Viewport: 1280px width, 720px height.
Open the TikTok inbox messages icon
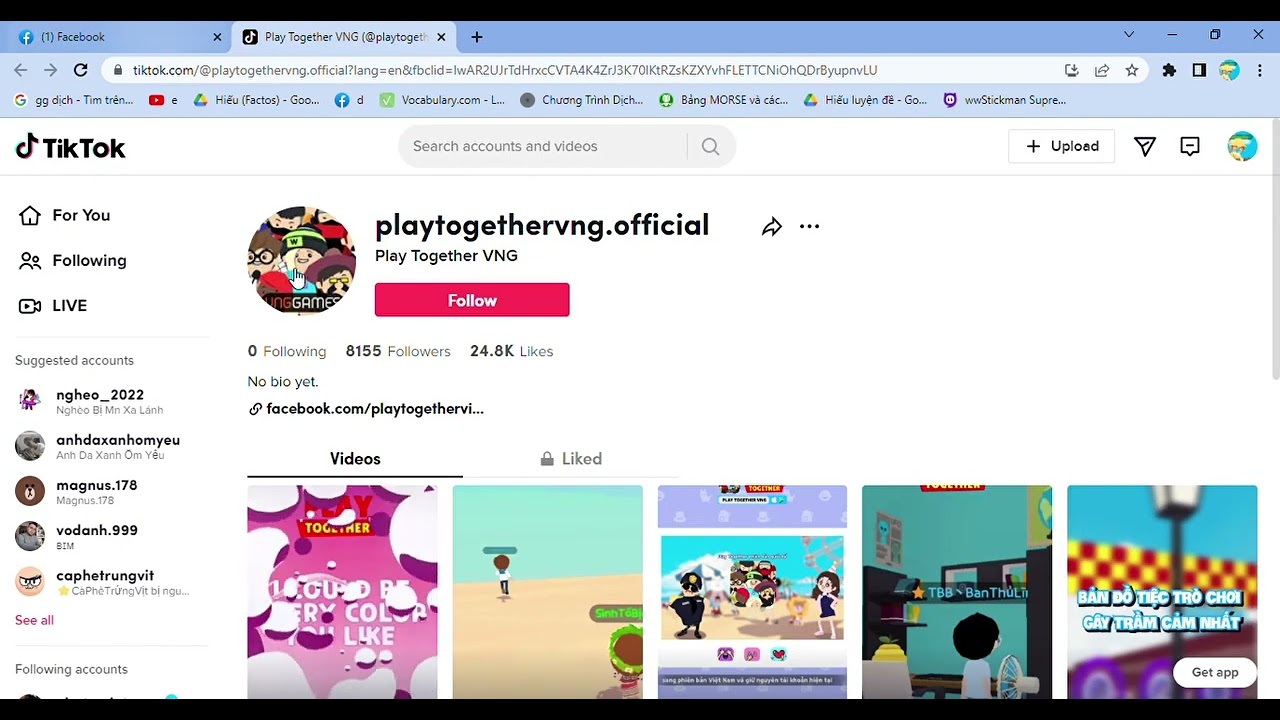(x=1189, y=147)
